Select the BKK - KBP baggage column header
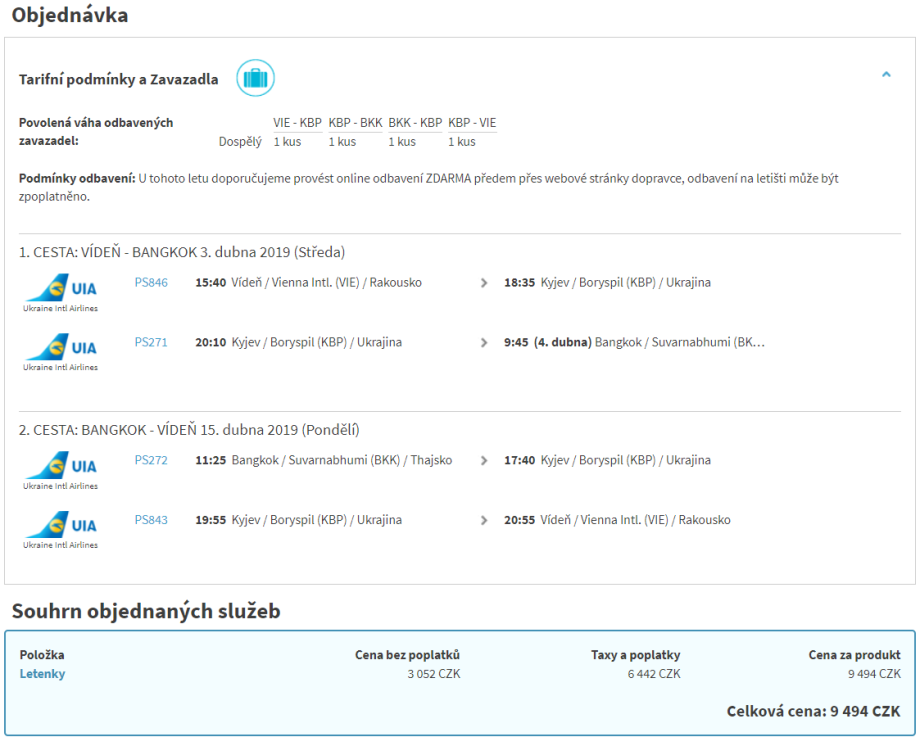 (415, 123)
